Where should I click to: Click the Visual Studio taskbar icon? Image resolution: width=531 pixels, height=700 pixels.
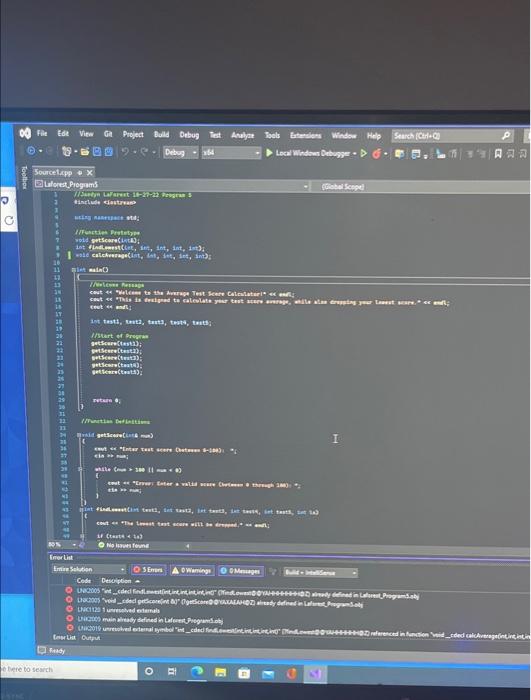click(x=315, y=674)
